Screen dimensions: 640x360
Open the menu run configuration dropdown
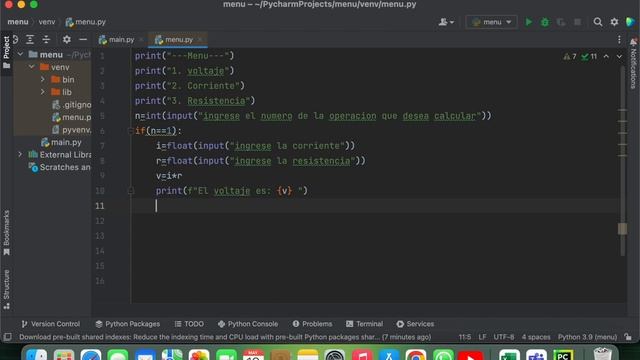tap(491, 22)
